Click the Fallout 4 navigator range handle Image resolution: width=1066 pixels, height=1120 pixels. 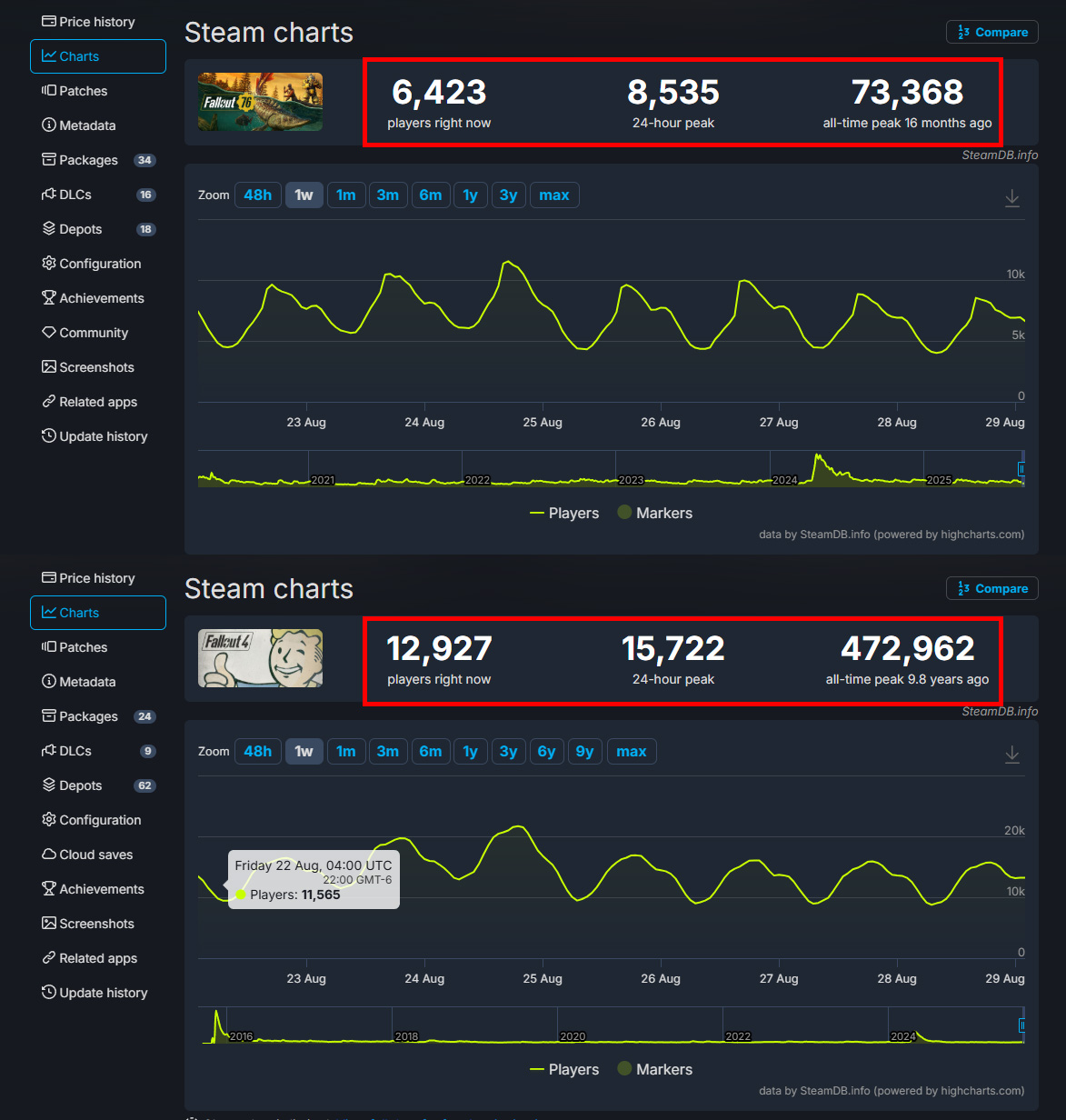[1021, 1025]
